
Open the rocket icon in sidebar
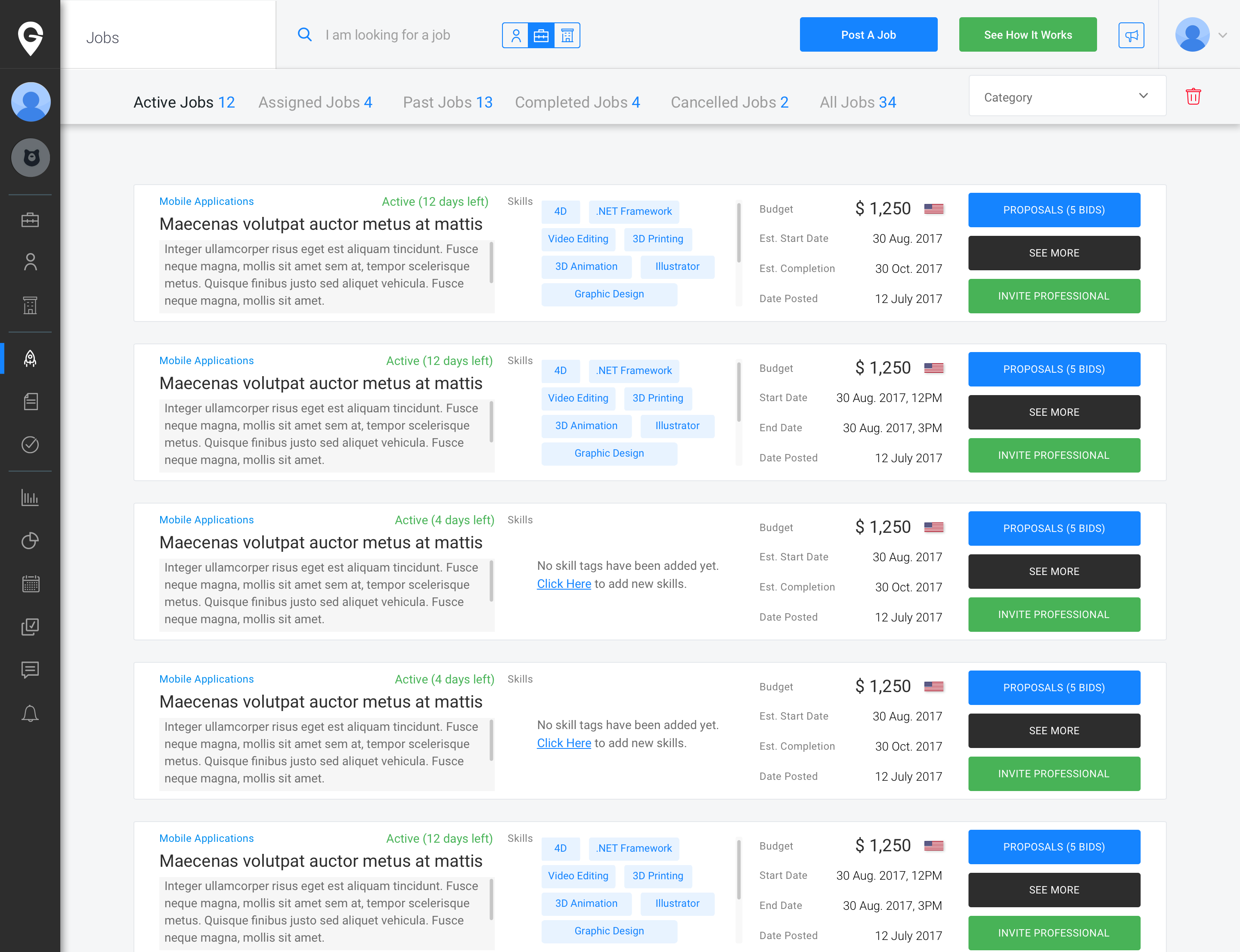(x=30, y=358)
